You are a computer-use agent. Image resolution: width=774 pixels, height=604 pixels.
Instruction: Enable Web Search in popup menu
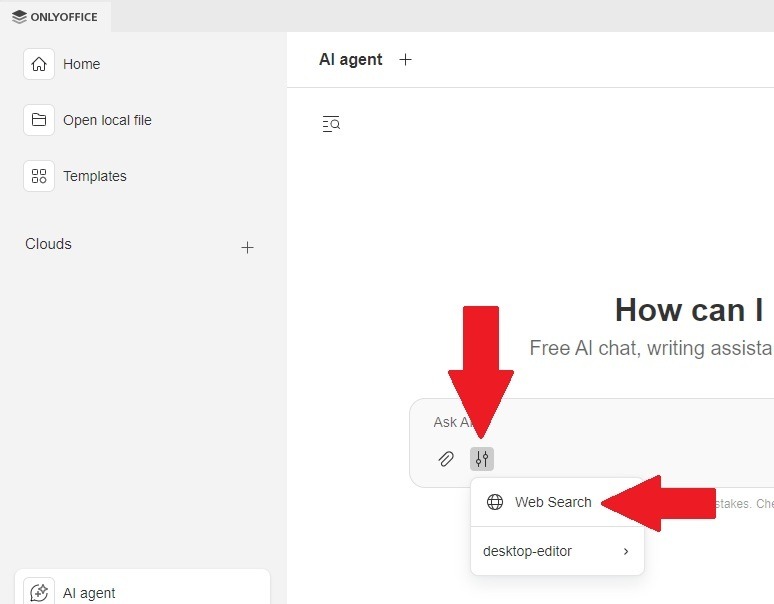(x=557, y=502)
